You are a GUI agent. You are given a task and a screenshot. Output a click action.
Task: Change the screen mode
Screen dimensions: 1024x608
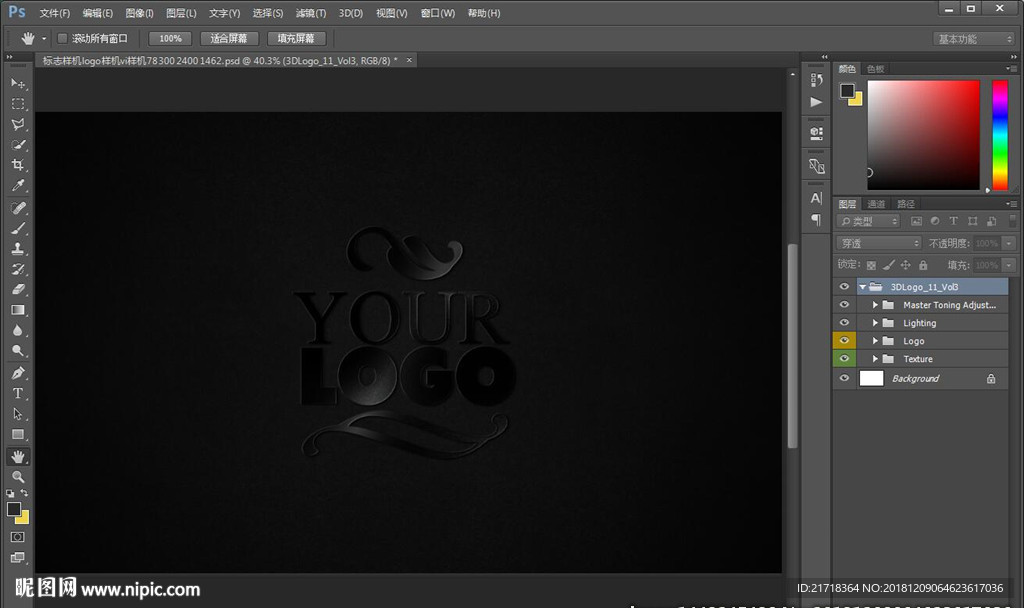(x=18, y=558)
